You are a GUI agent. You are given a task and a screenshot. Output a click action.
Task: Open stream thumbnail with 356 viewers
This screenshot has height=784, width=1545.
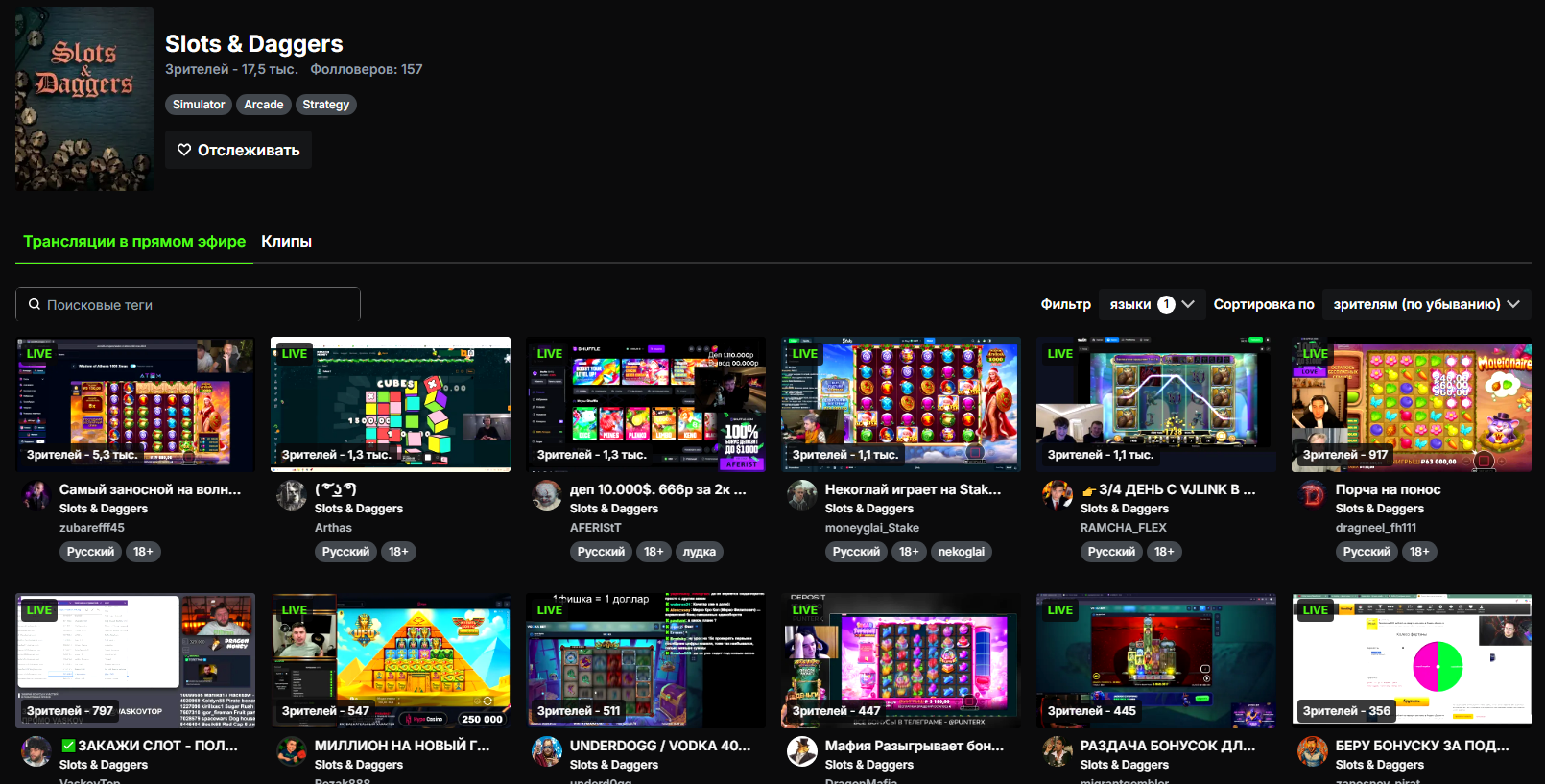coord(1412,660)
